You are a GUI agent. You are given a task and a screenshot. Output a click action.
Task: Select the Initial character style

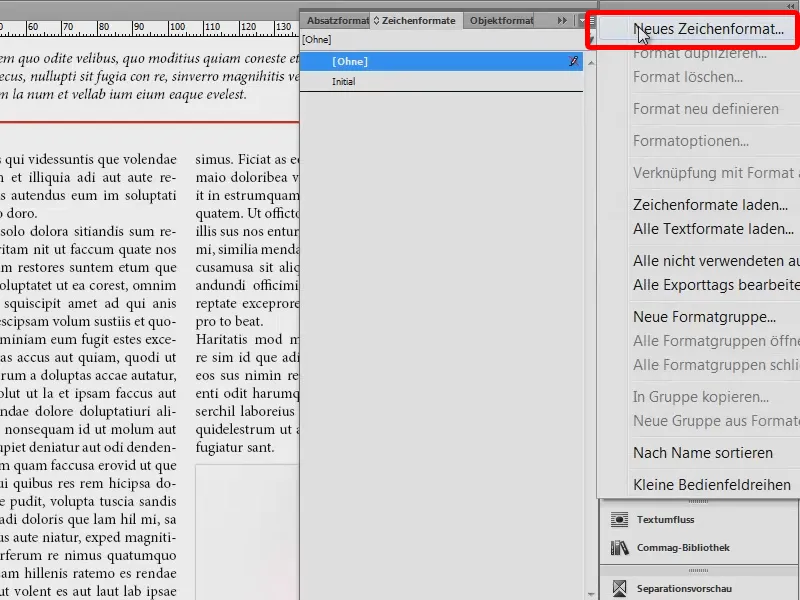[x=441, y=81]
